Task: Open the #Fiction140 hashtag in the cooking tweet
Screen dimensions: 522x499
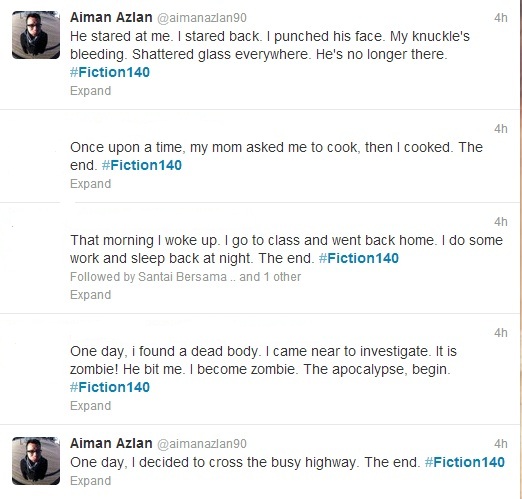Action: [x=142, y=165]
